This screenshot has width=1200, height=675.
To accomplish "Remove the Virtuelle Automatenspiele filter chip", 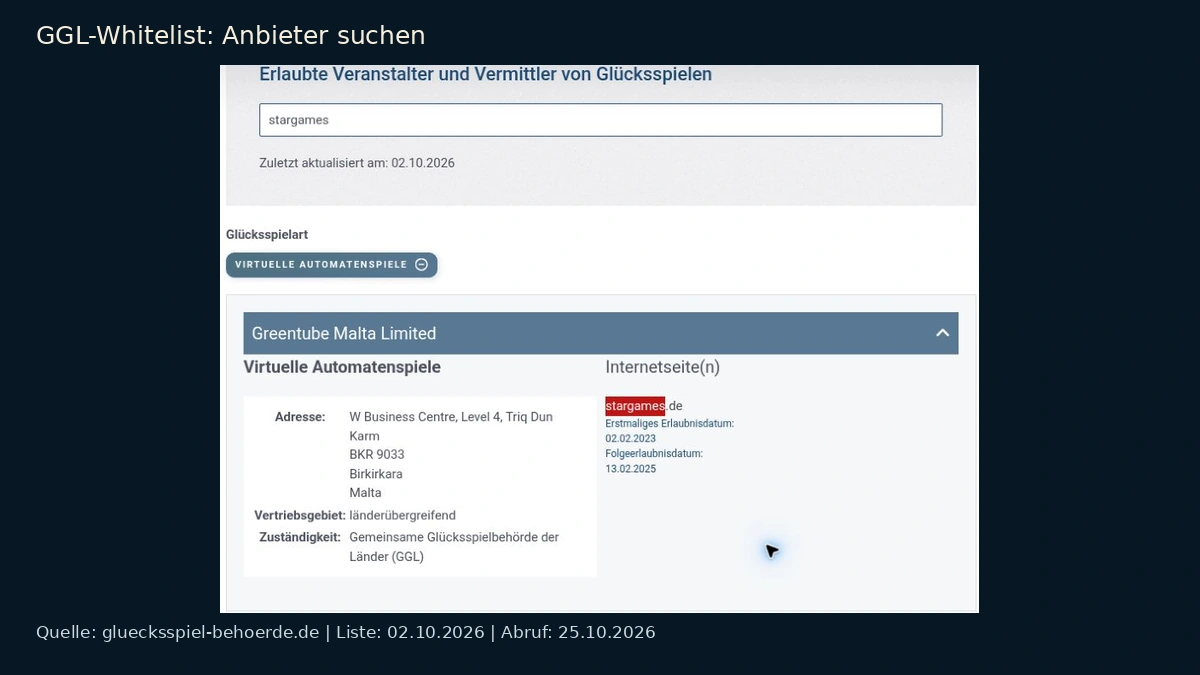I will tap(331, 265).
